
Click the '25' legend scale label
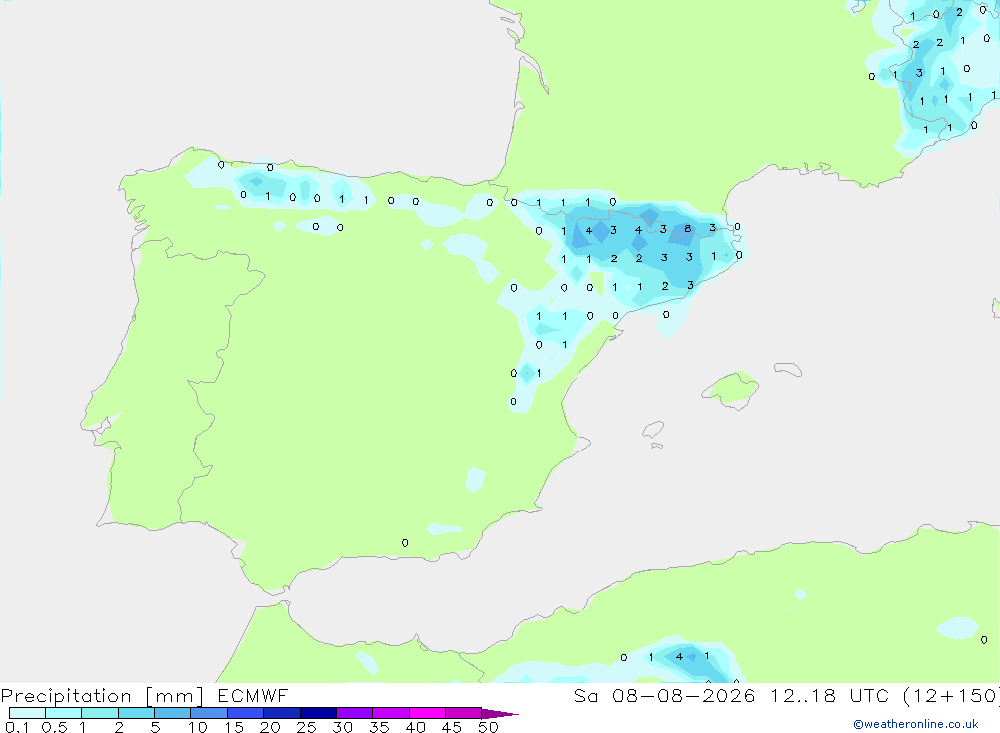click(x=306, y=727)
